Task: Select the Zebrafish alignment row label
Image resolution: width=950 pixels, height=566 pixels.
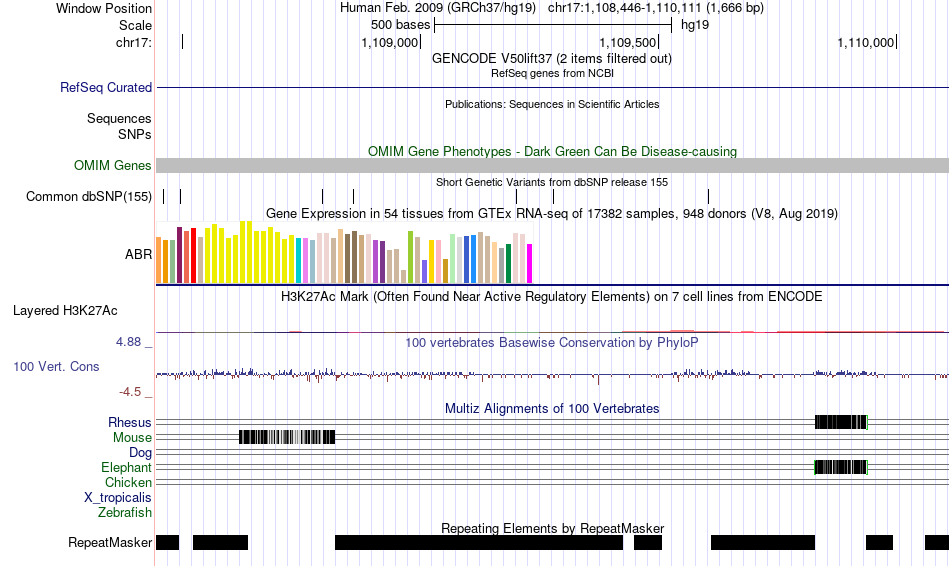Action: (x=125, y=513)
